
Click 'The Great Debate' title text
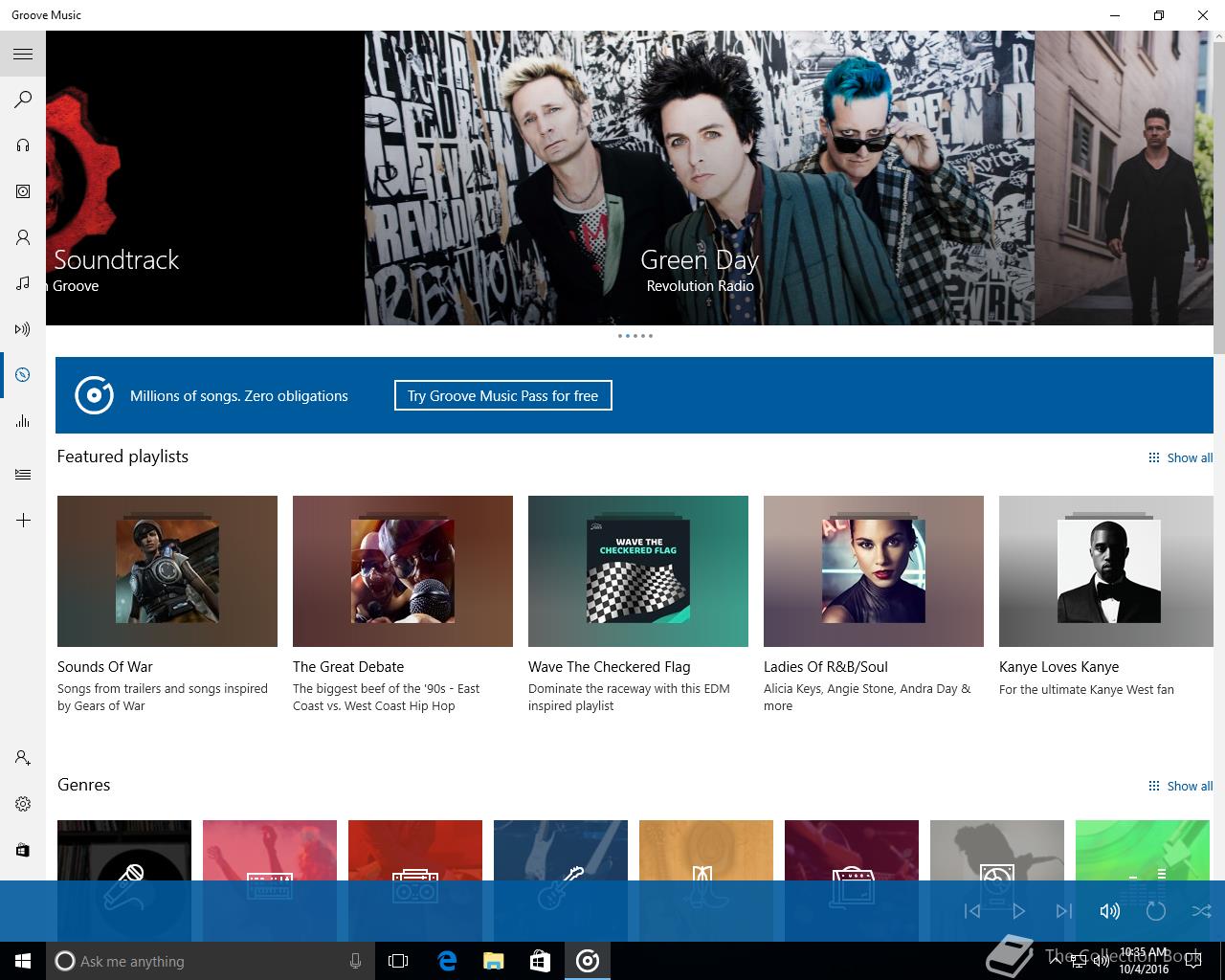pos(348,667)
